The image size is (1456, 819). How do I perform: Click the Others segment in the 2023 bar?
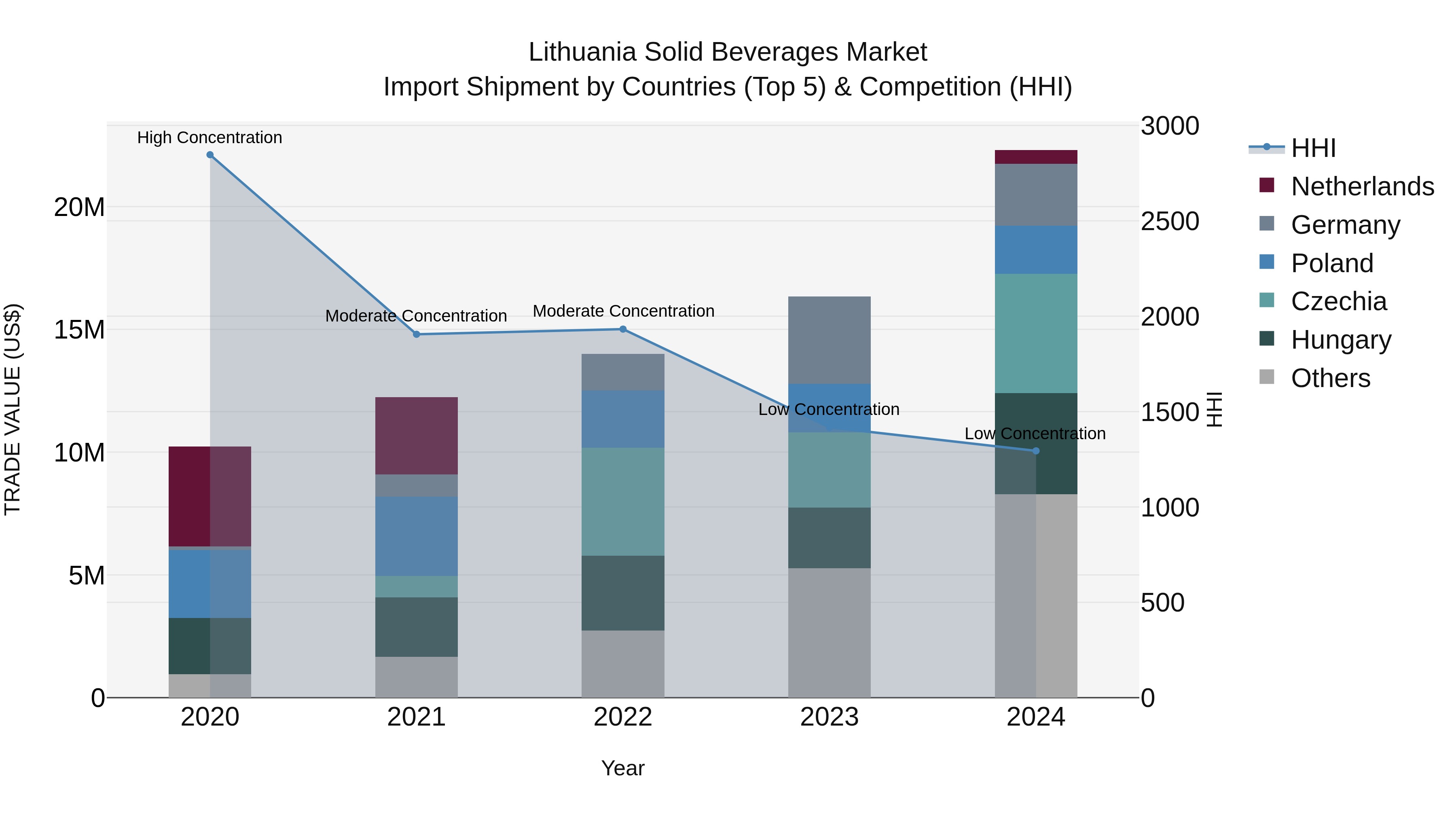tap(829, 633)
